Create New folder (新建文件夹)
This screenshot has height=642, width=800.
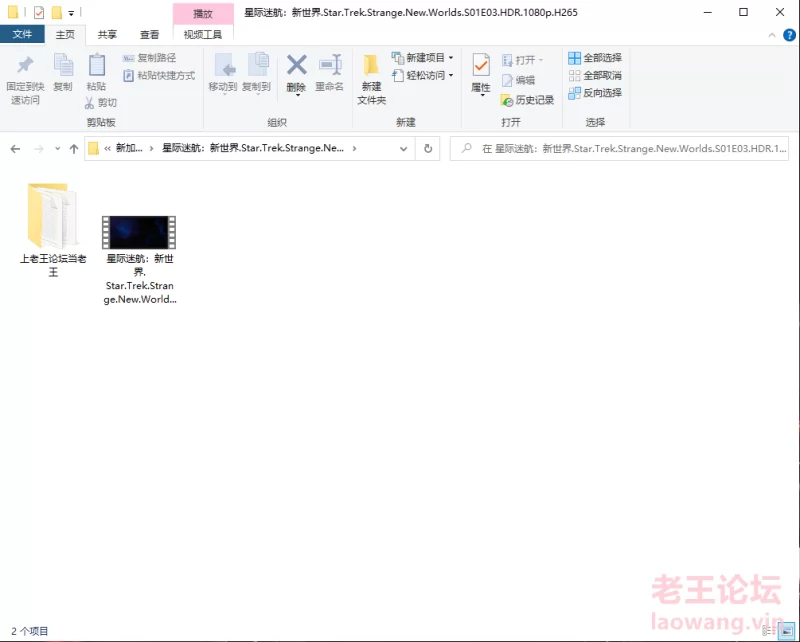tap(371, 80)
